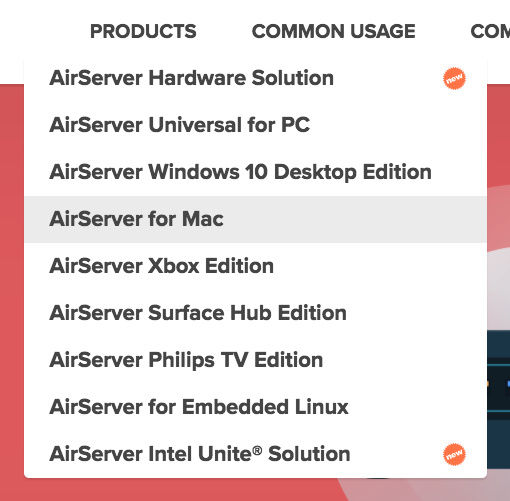Image resolution: width=510 pixels, height=501 pixels.
Task: Open the PRODUCTS menu
Action: tap(143, 31)
